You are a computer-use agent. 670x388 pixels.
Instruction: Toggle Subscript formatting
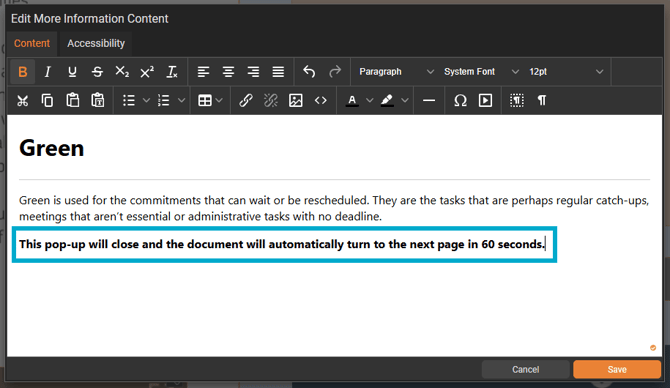(x=122, y=72)
